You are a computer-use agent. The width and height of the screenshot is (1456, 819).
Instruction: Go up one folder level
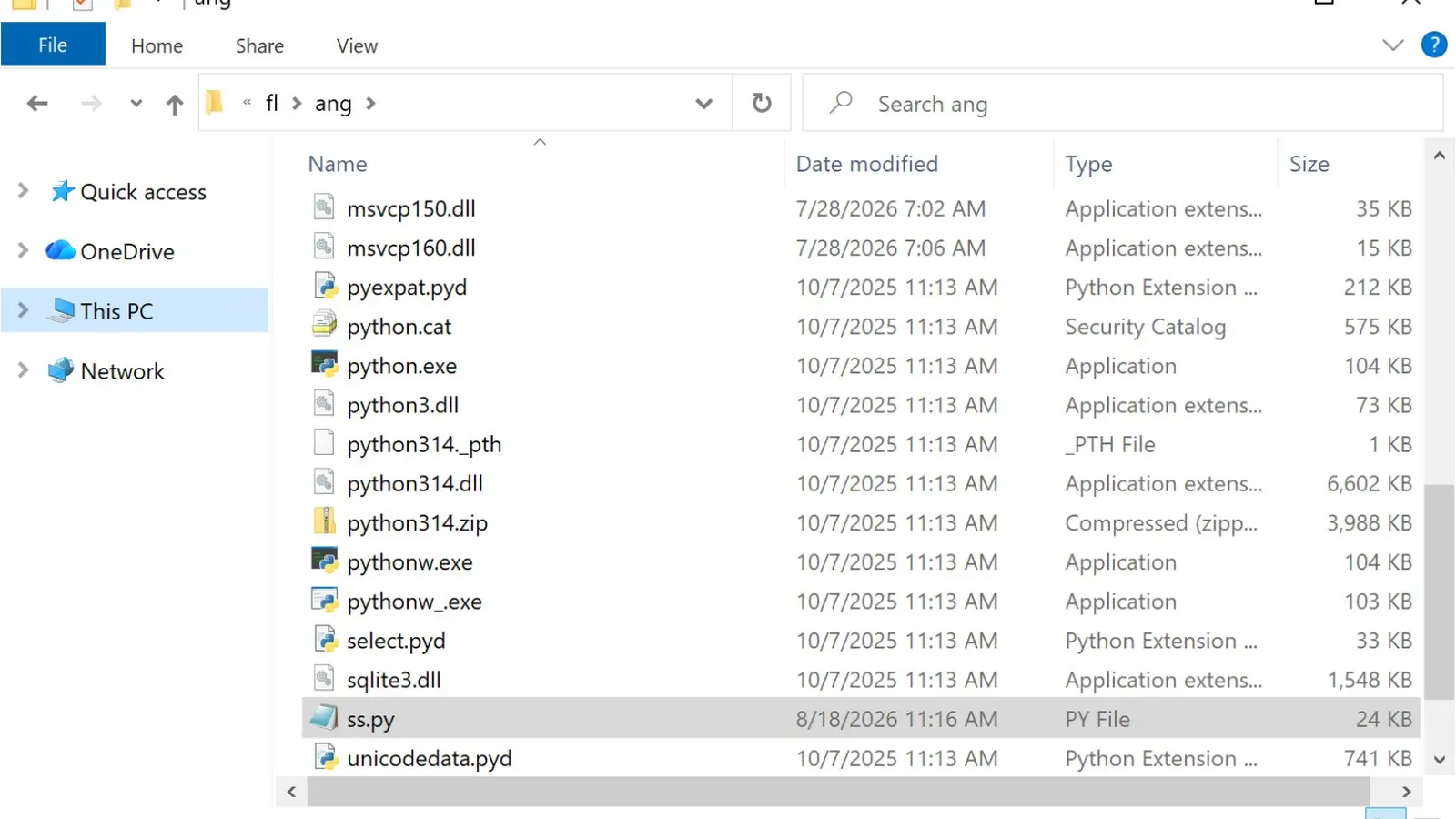pyautogui.click(x=175, y=104)
